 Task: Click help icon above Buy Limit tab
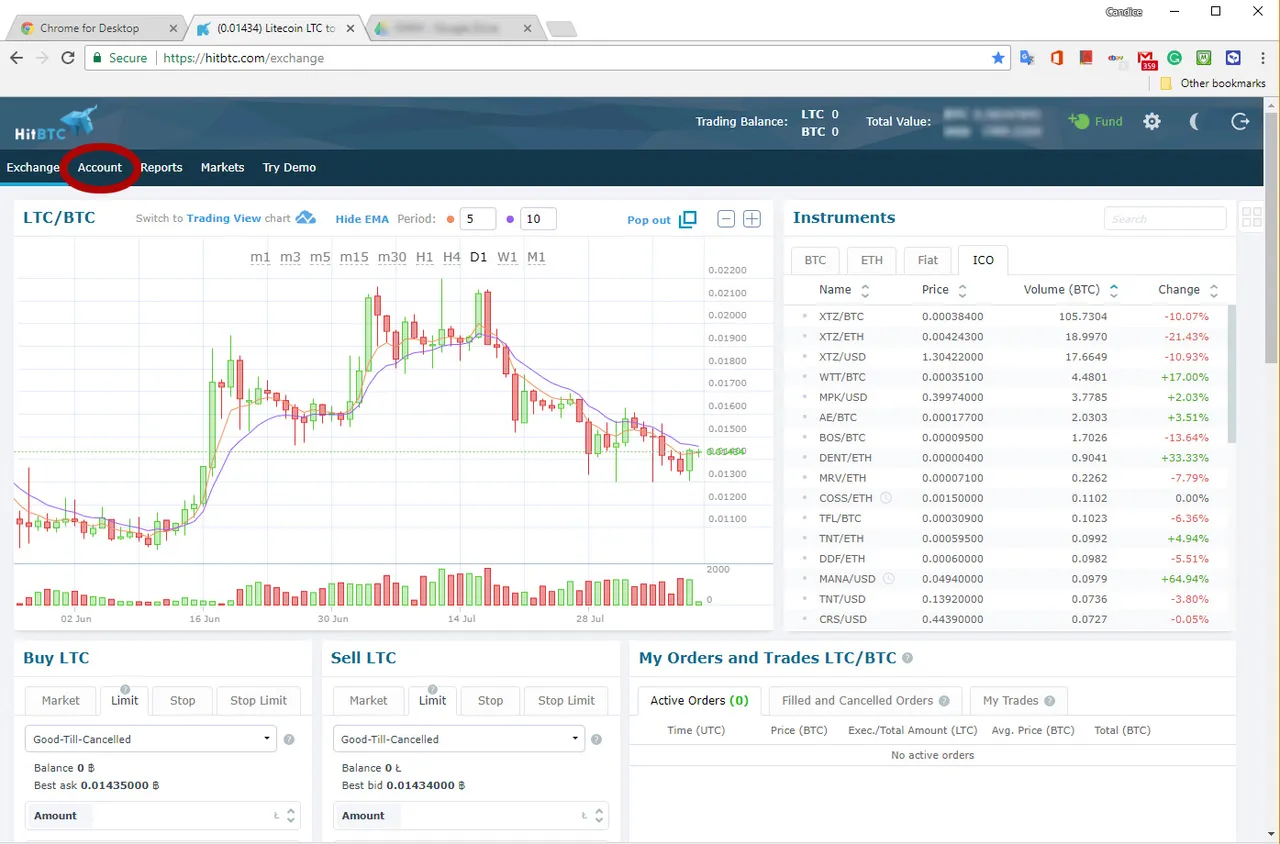[x=125, y=688]
